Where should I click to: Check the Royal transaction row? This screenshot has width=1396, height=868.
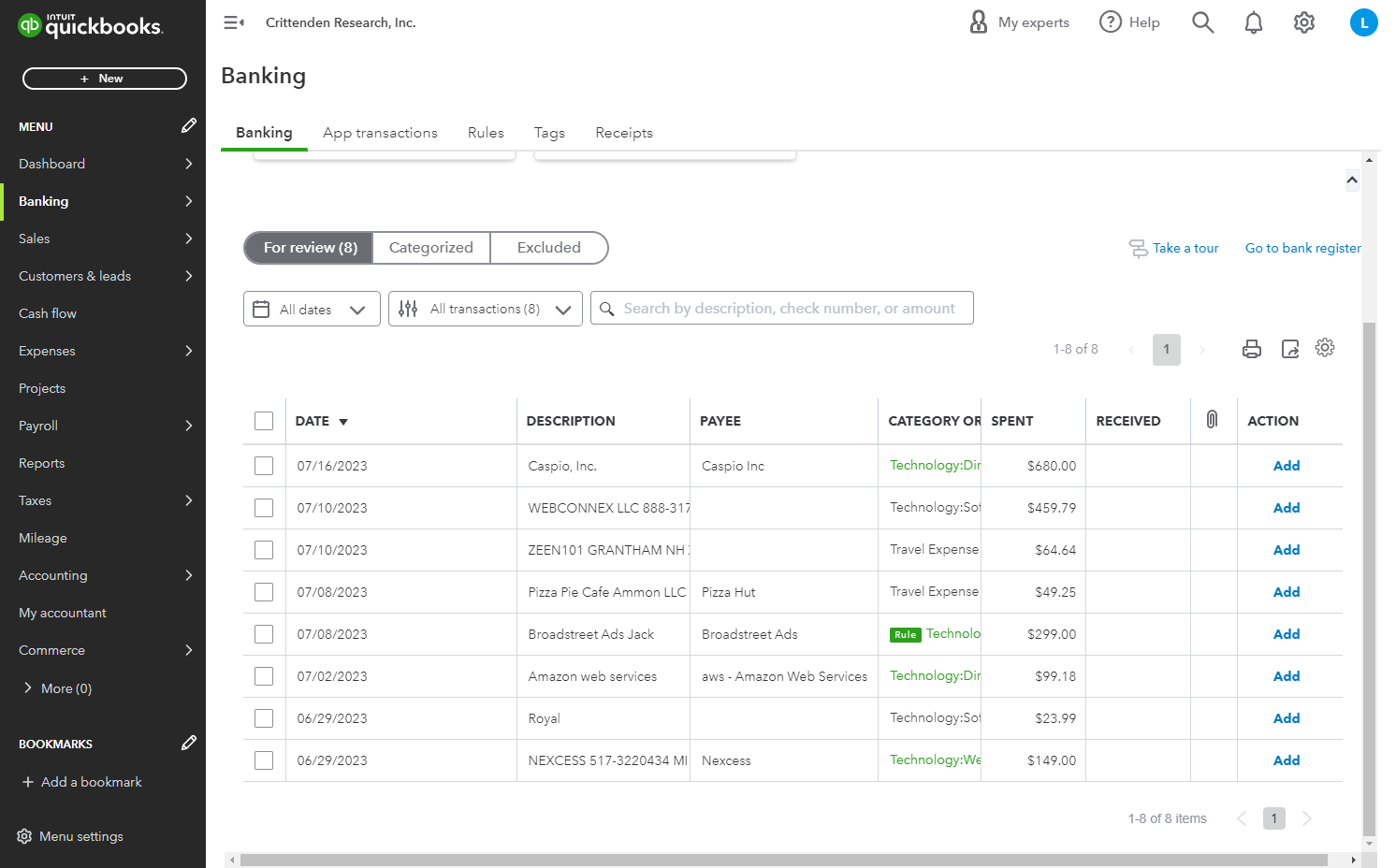point(264,718)
